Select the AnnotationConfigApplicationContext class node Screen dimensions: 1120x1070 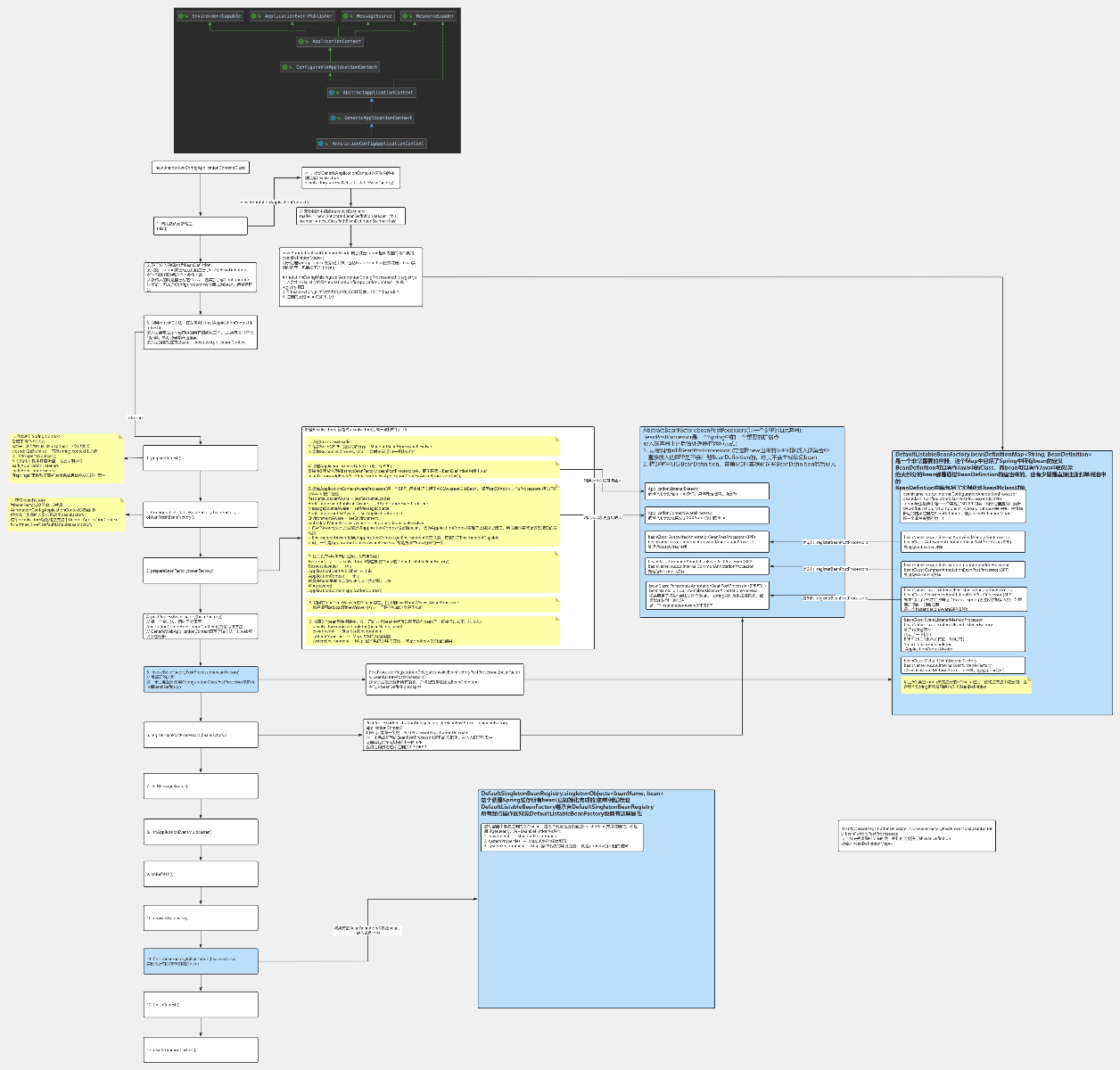(372, 144)
